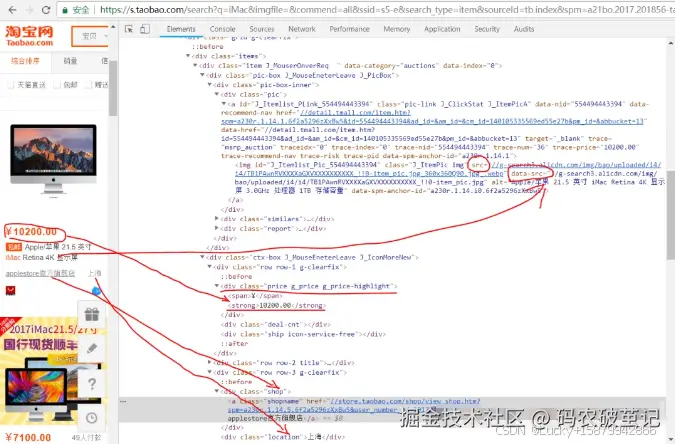Open the Apple/苹果 21.5 英寸 product title

pyautogui.click(x=49, y=252)
